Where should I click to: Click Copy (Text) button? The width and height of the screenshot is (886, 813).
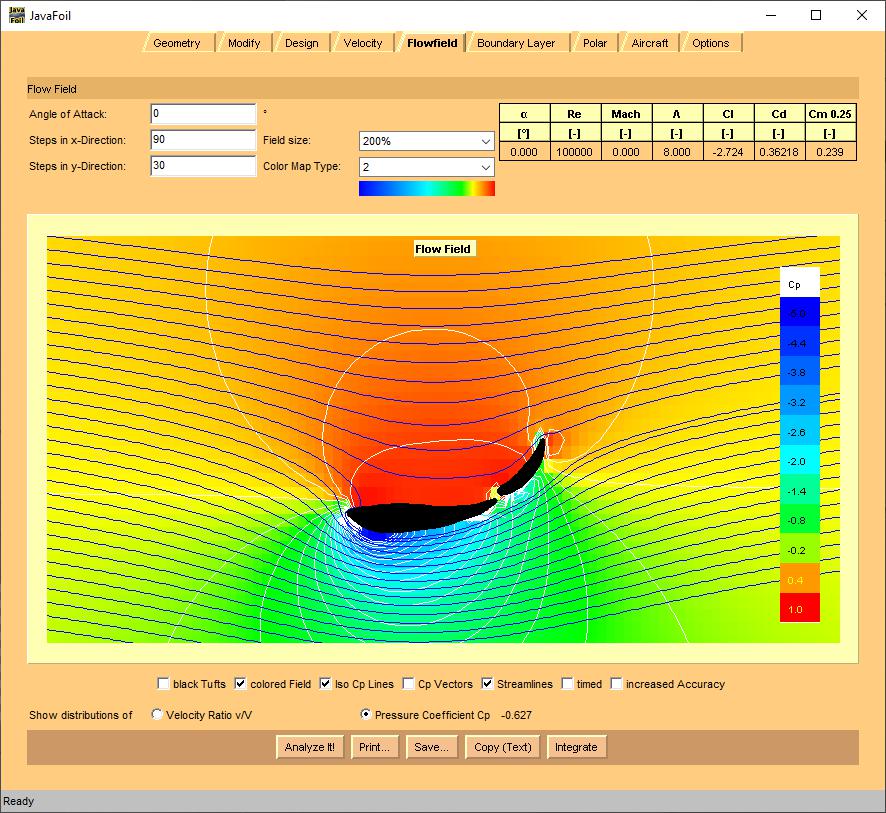[502, 747]
